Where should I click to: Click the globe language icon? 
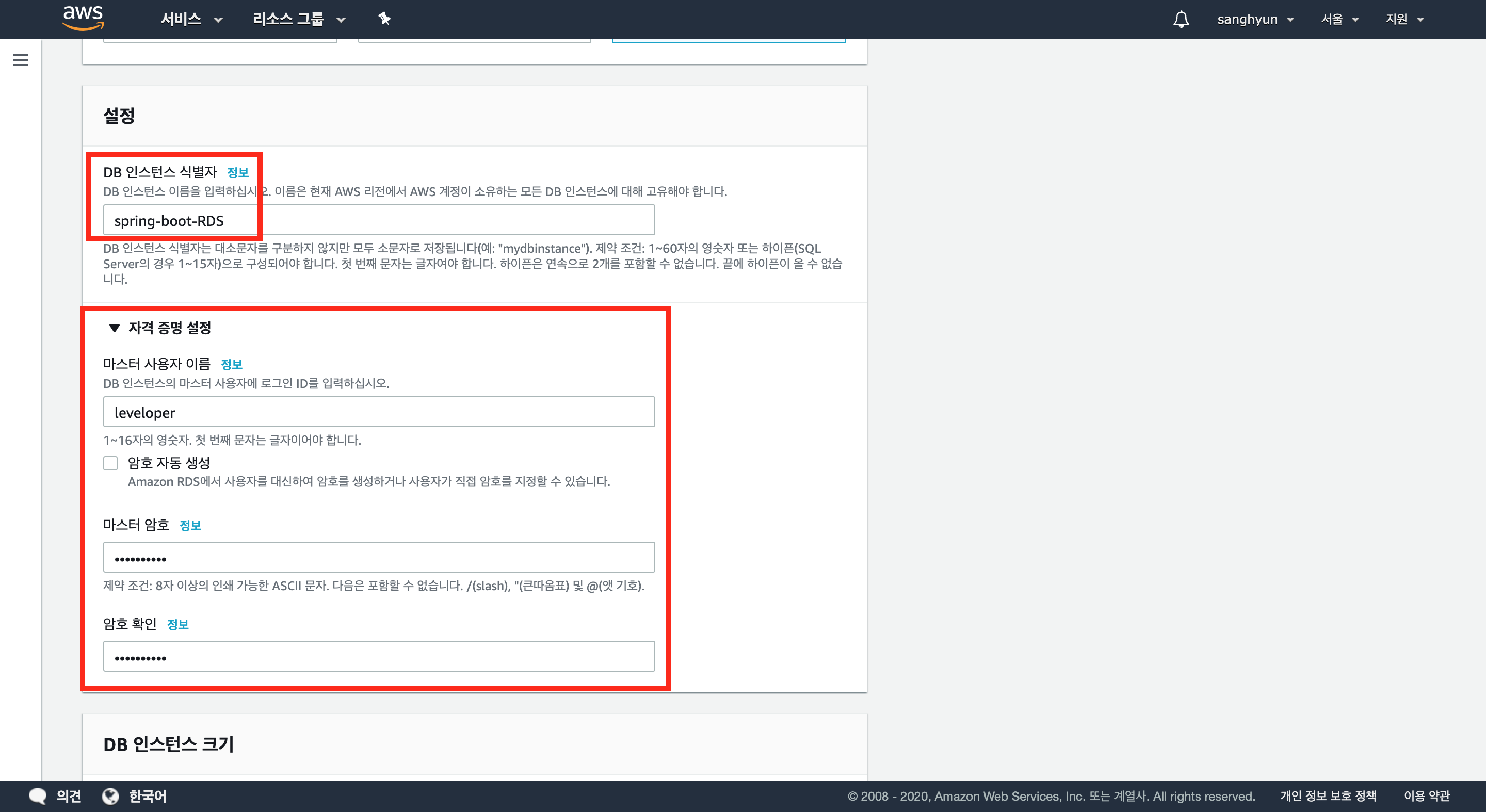click(x=110, y=796)
